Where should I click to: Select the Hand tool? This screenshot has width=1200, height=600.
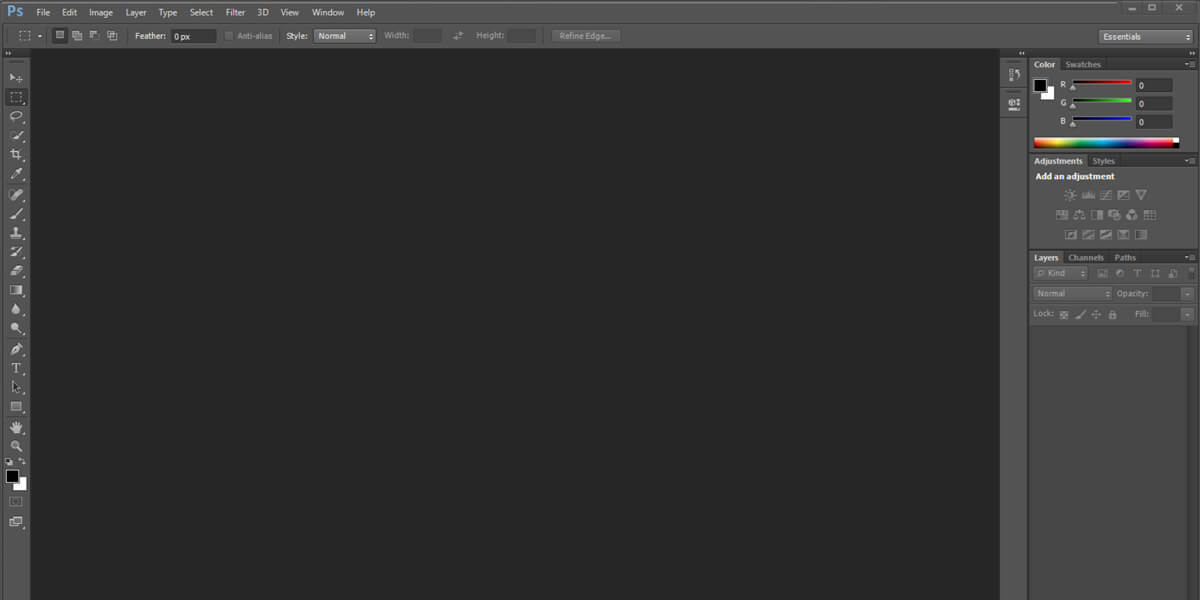[16, 427]
